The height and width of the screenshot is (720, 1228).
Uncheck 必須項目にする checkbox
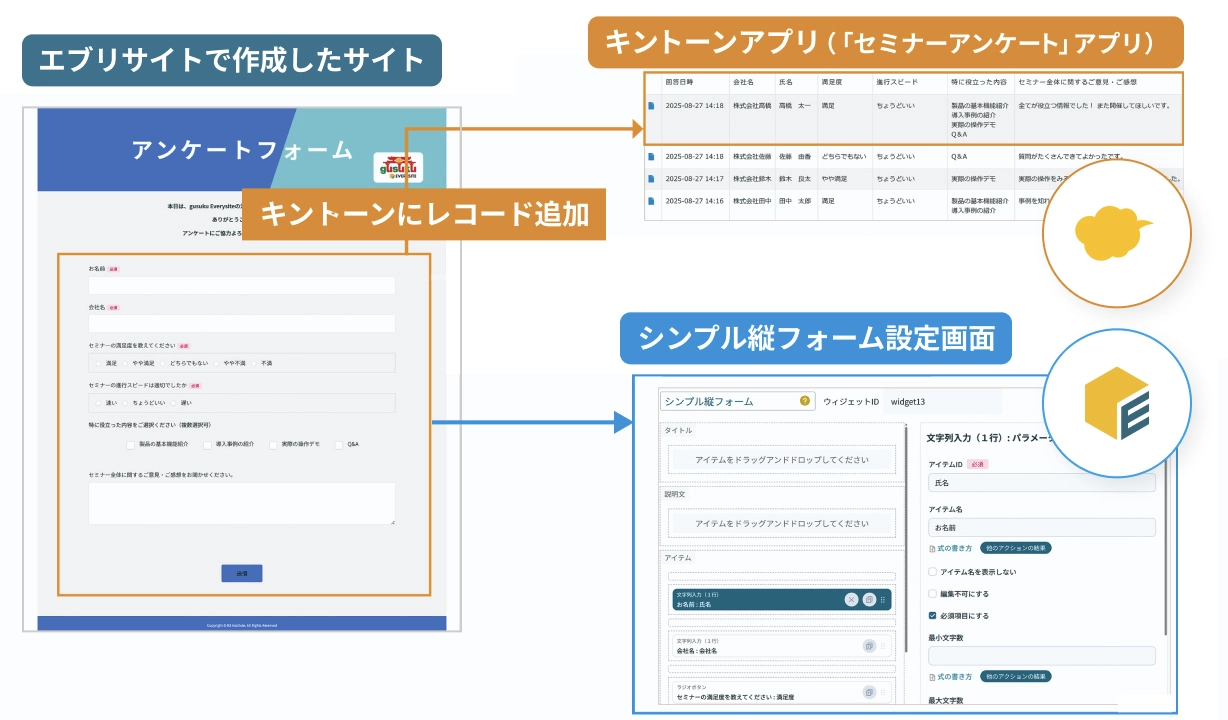933,616
